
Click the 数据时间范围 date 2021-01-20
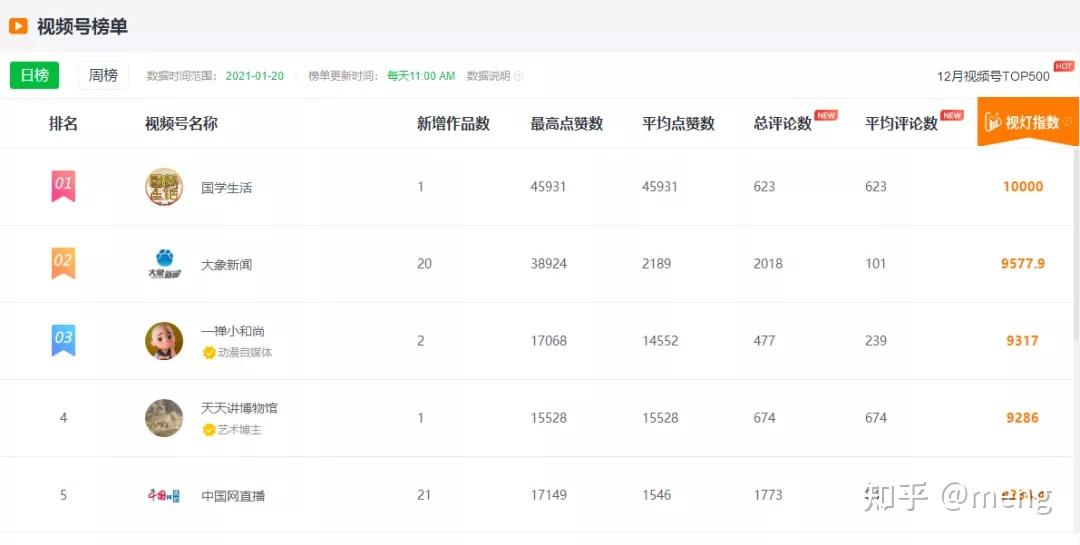coord(255,77)
